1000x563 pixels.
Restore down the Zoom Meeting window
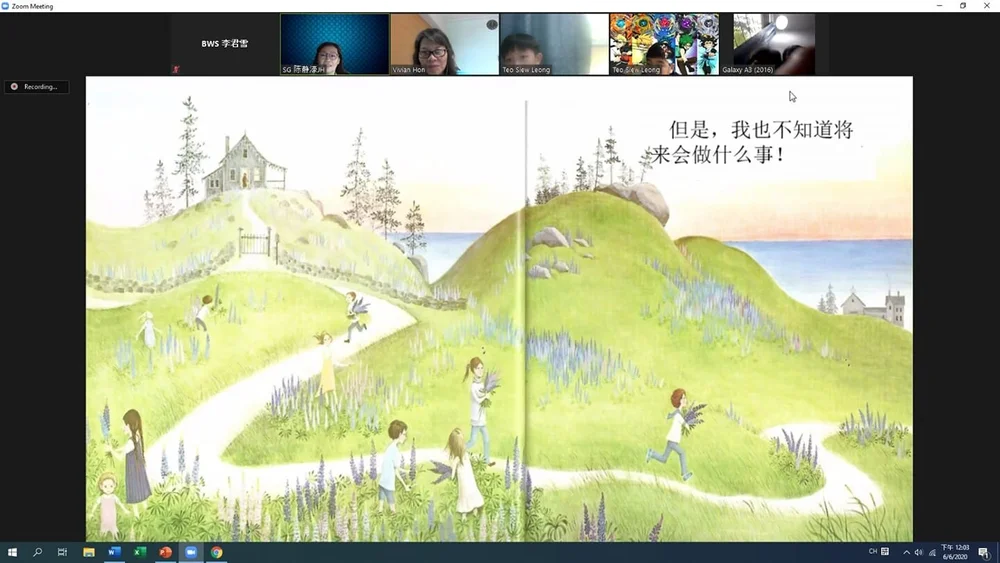tap(963, 6)
